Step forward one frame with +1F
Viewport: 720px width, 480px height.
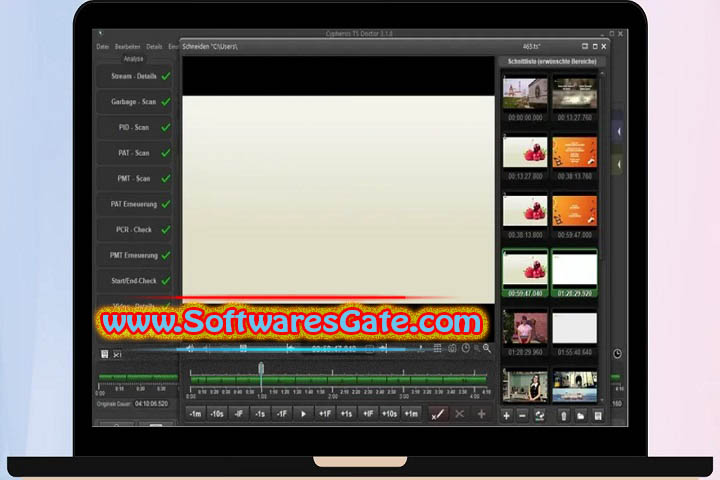(x=325, y=414)
